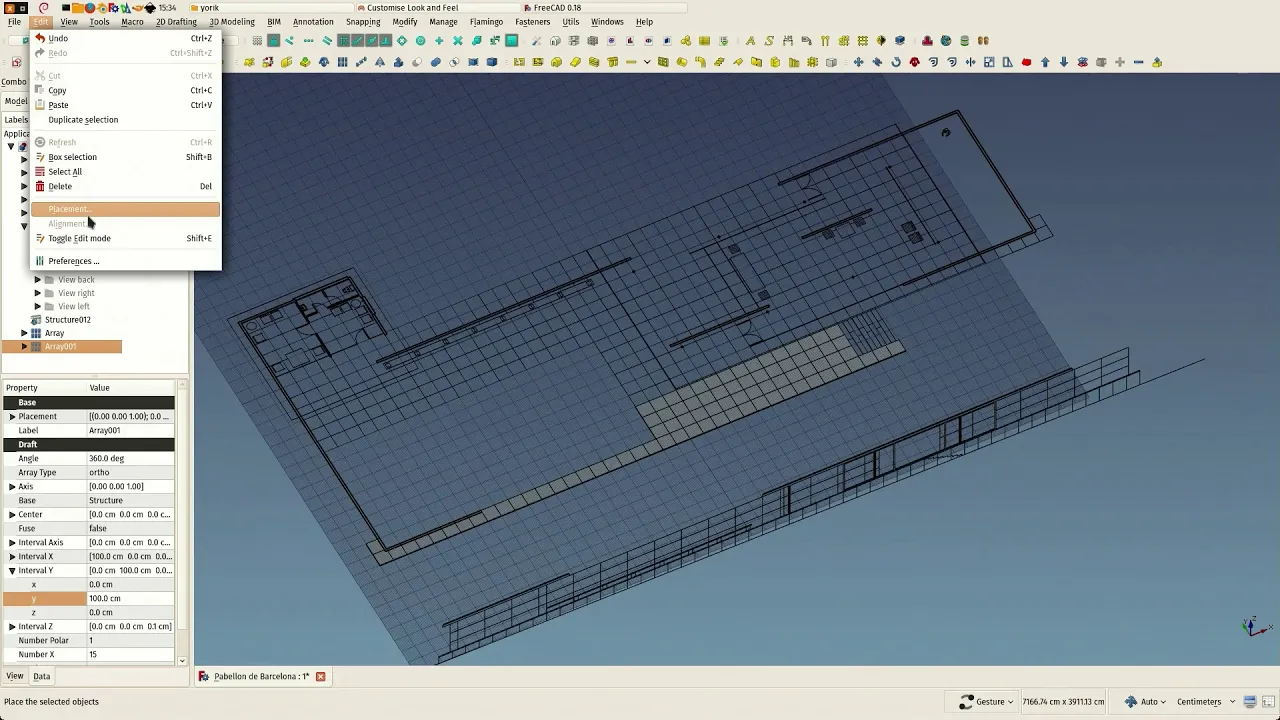
Task: Close the Pabellon de Barcelona document tab
Action: pyautogui.click(x=320, y=676)
